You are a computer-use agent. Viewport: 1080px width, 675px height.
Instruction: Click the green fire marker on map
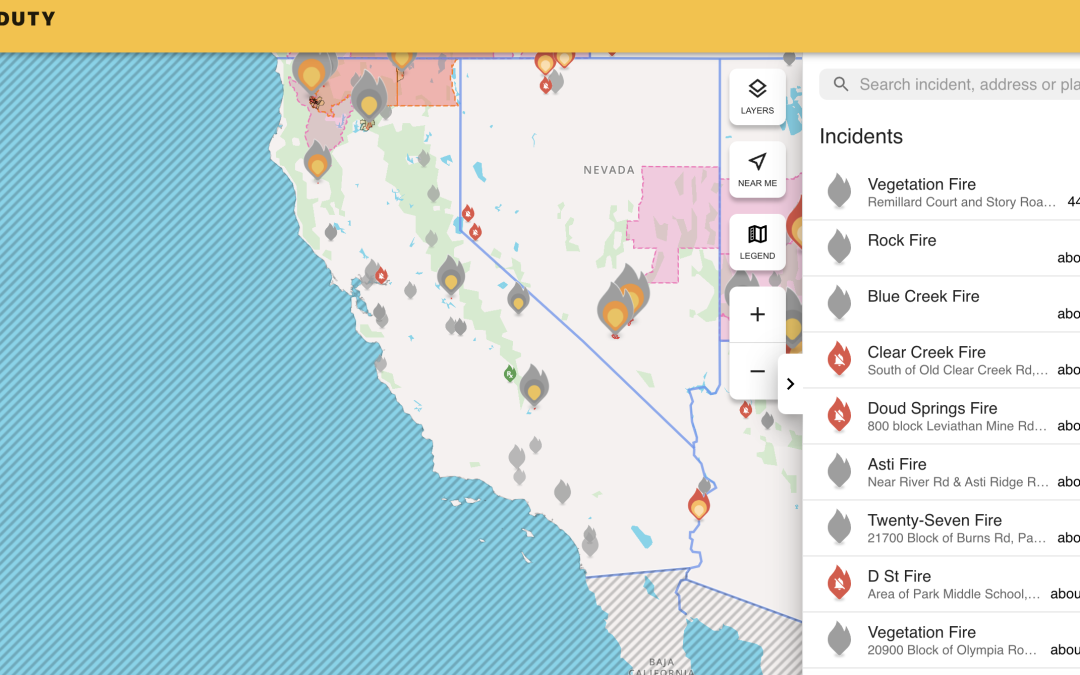tap(510, 374)
